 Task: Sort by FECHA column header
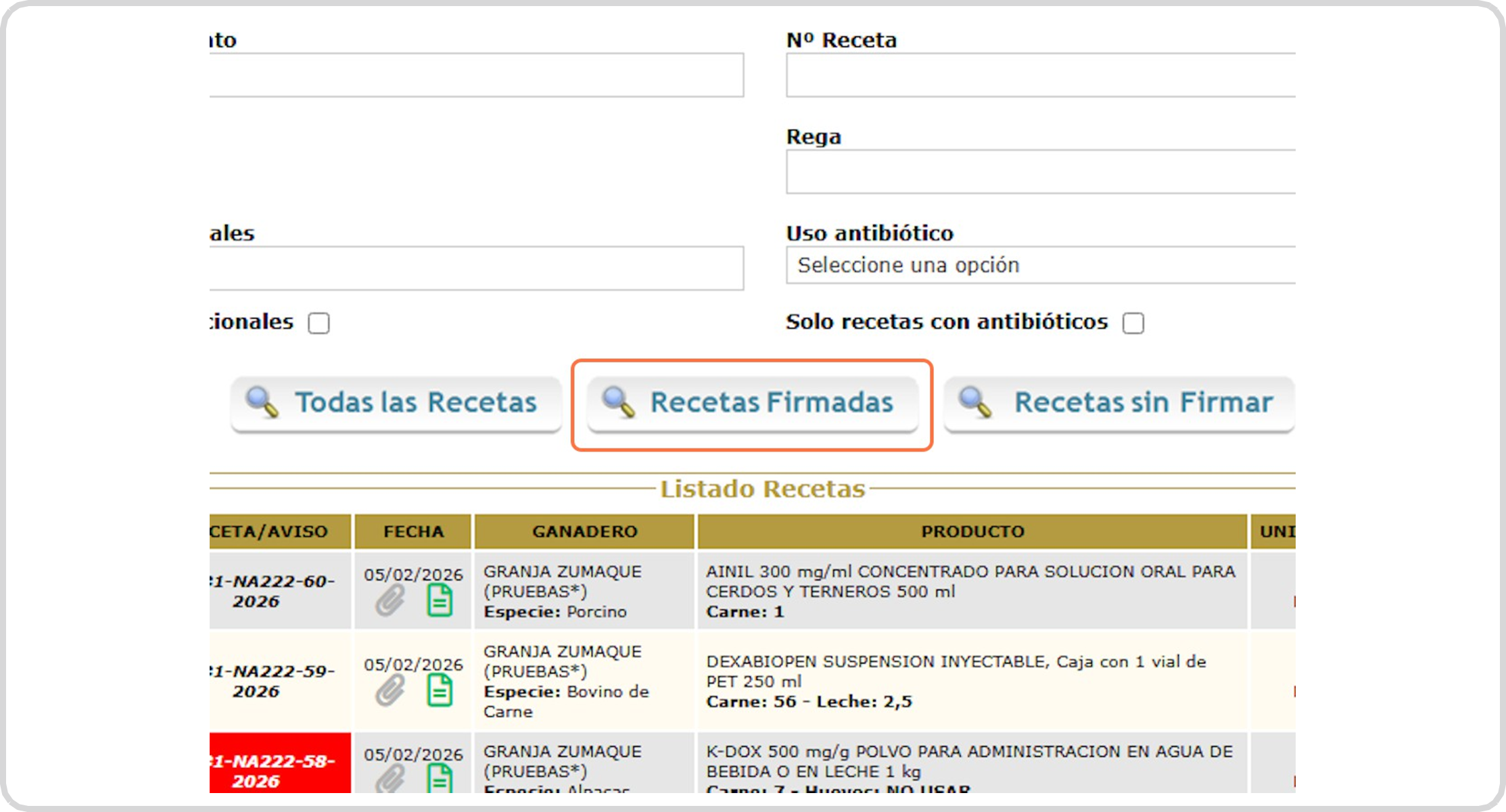click(x=413, y=531)
